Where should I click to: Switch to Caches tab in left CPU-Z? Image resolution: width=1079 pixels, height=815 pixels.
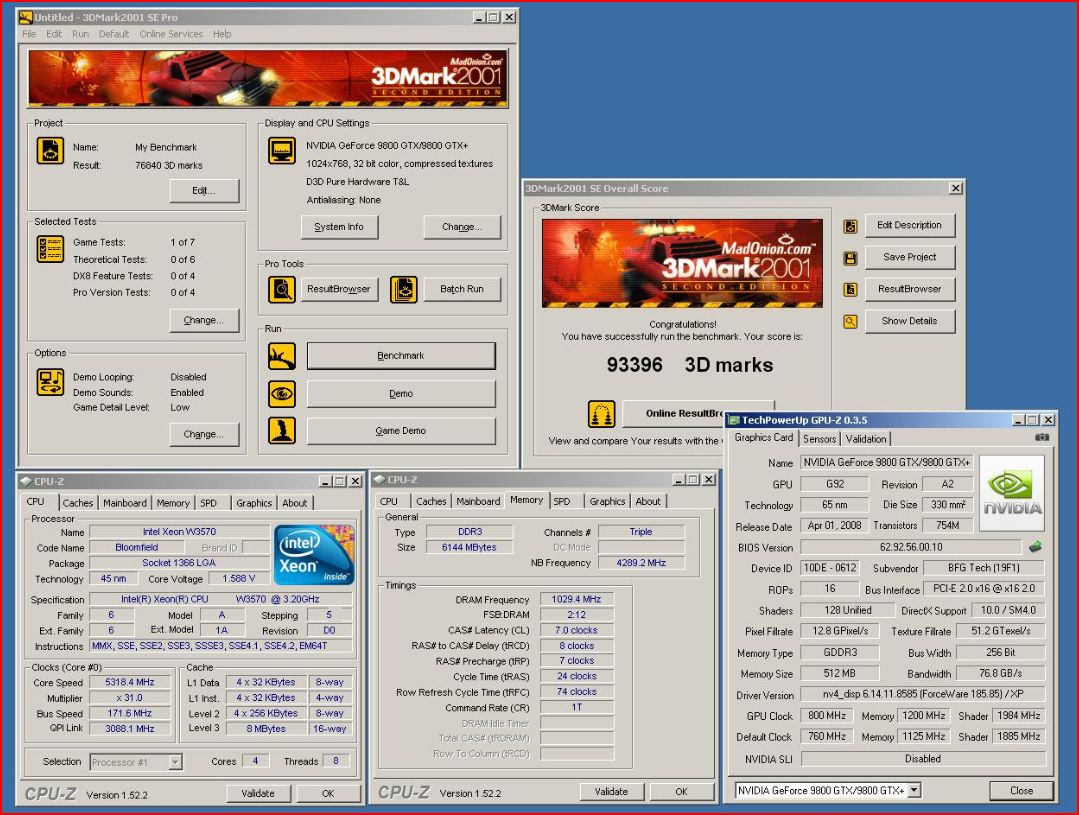pos(78,503)
